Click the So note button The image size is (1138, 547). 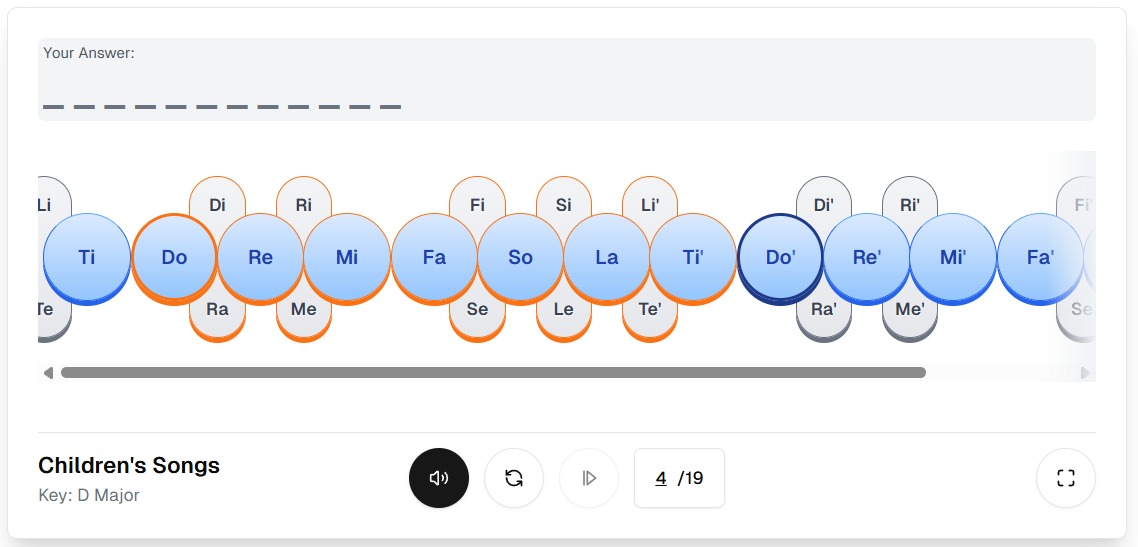pyautogui.click(x=520, y=257)
